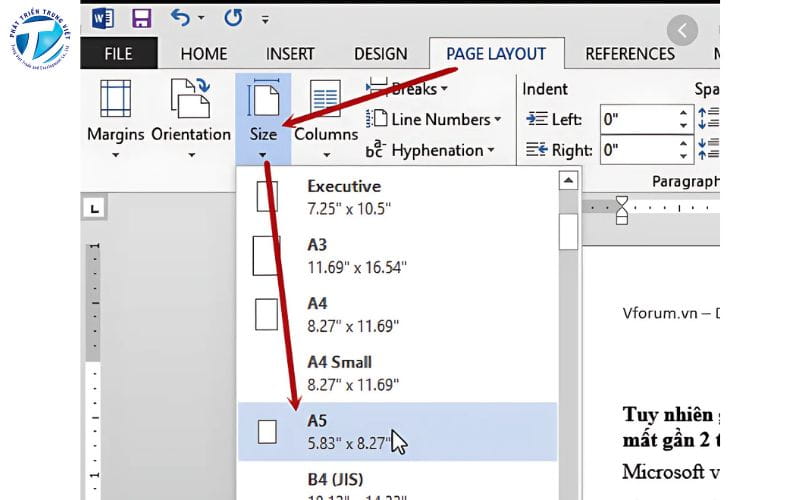Choose A4 paper size from list
Image resolution: width=800 pixels, height=500 pixels.
click(x=396, y=313)
